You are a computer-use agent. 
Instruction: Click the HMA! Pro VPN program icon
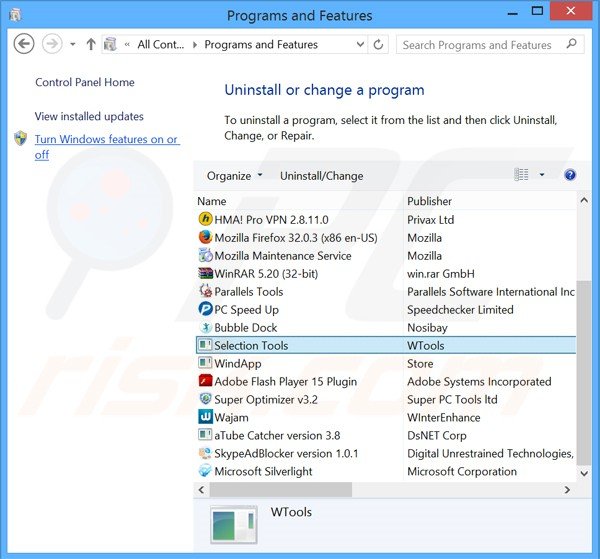click(205, 219)
